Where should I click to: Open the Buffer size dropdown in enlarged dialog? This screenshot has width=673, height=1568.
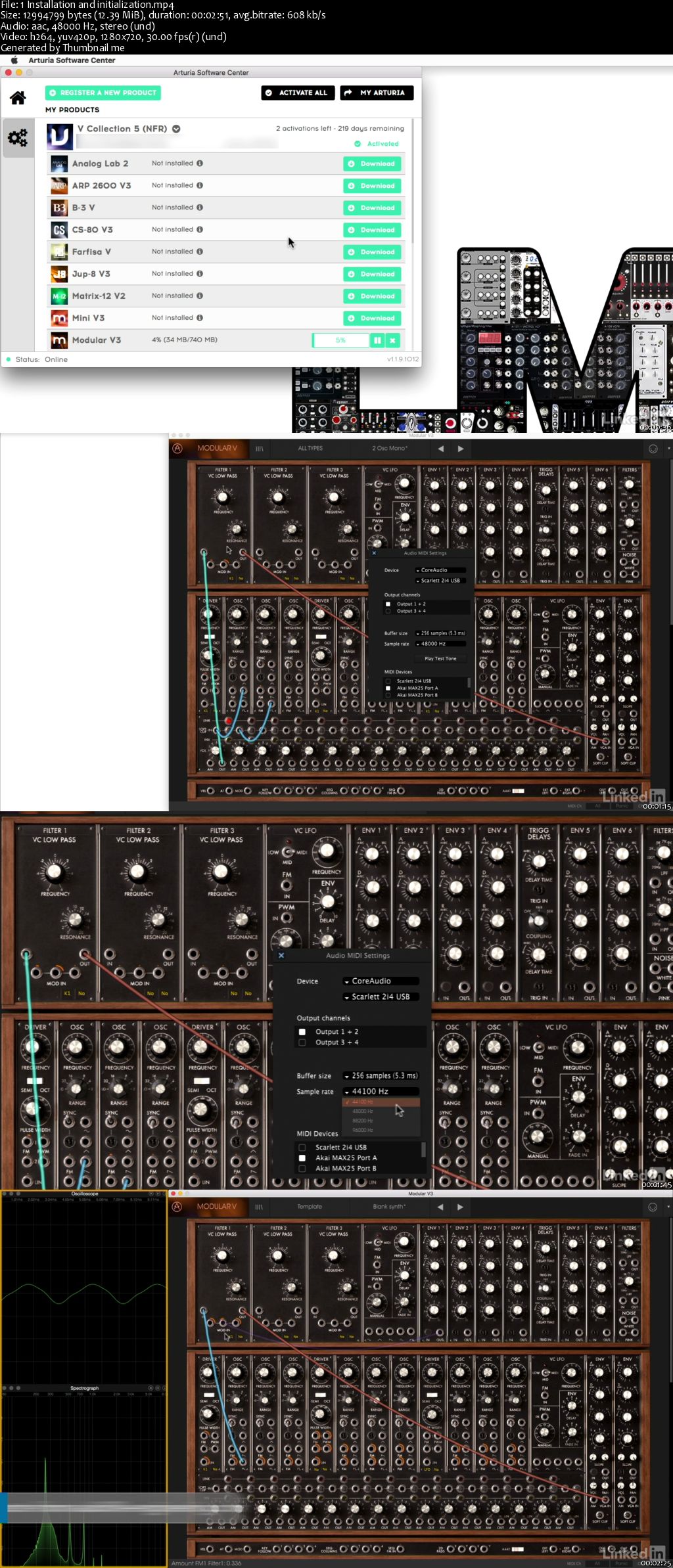tap(381, 1075)
